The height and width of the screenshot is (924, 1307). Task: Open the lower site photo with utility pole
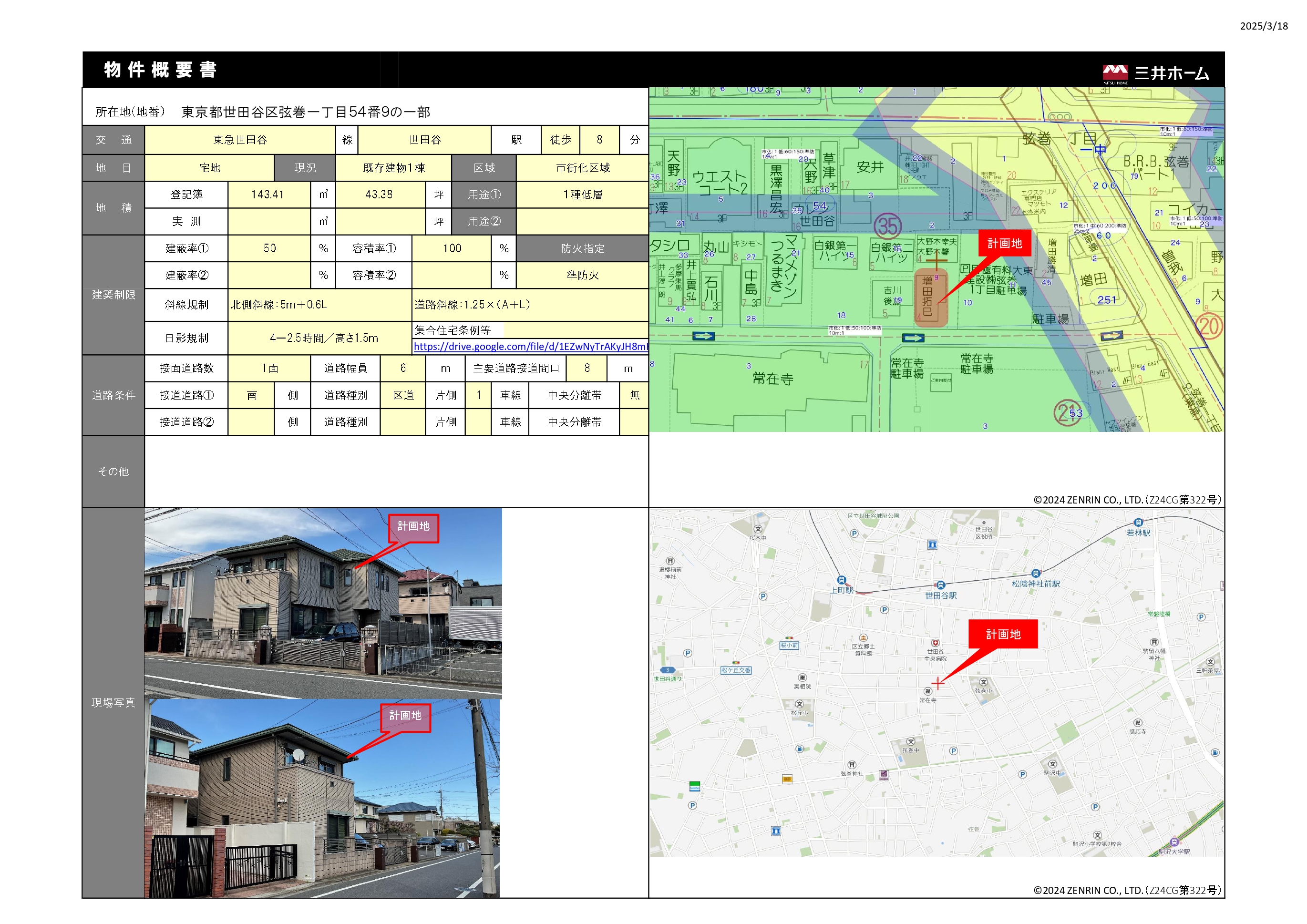pyautogui.click(x=322, y=798)
